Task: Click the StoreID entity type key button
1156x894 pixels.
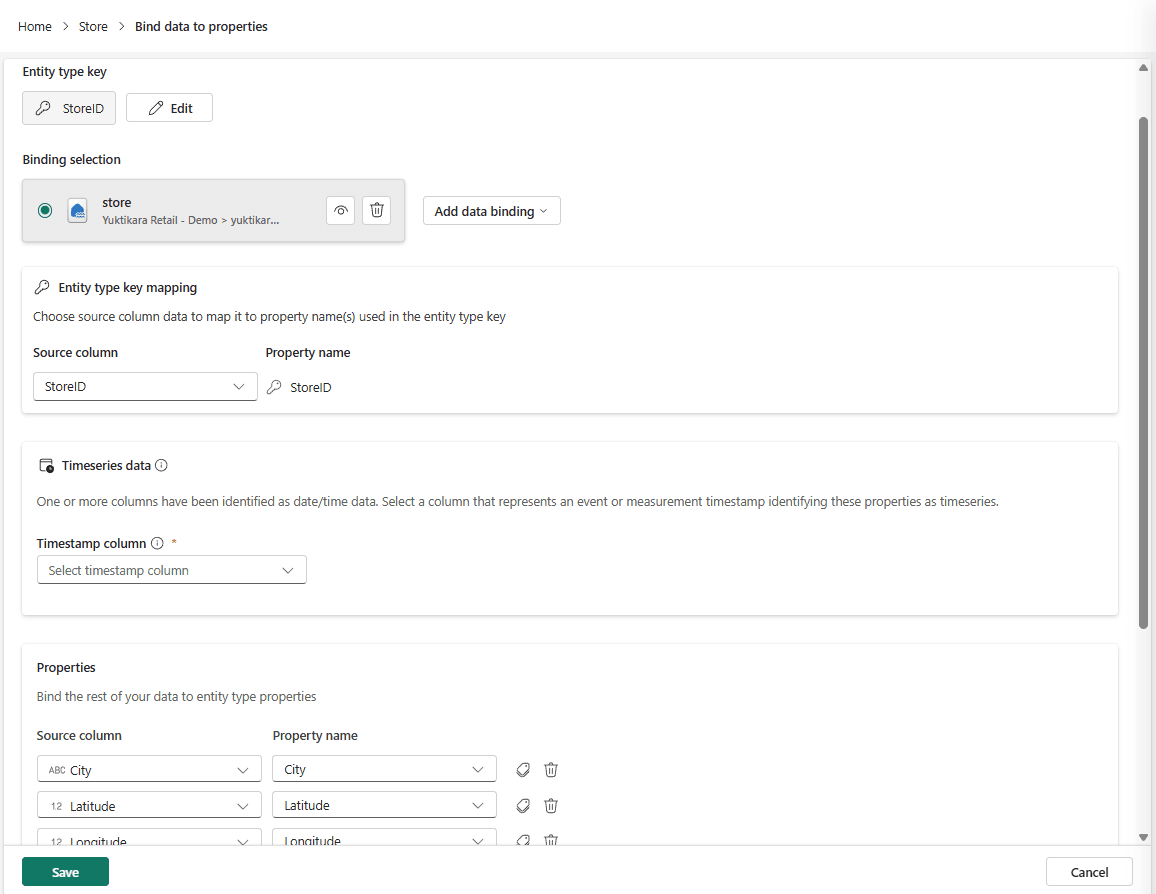Action: 69,108
